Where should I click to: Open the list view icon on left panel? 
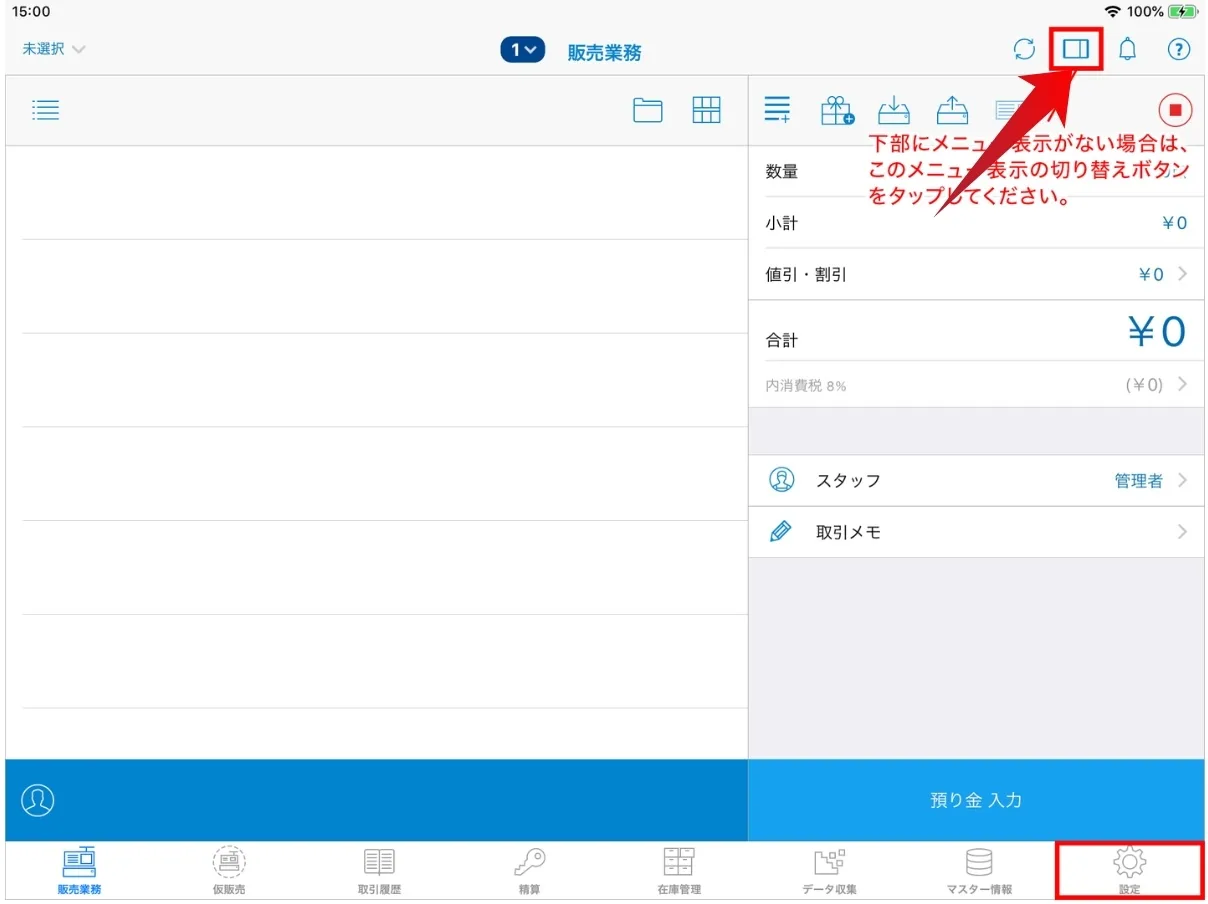click(46, 110)
